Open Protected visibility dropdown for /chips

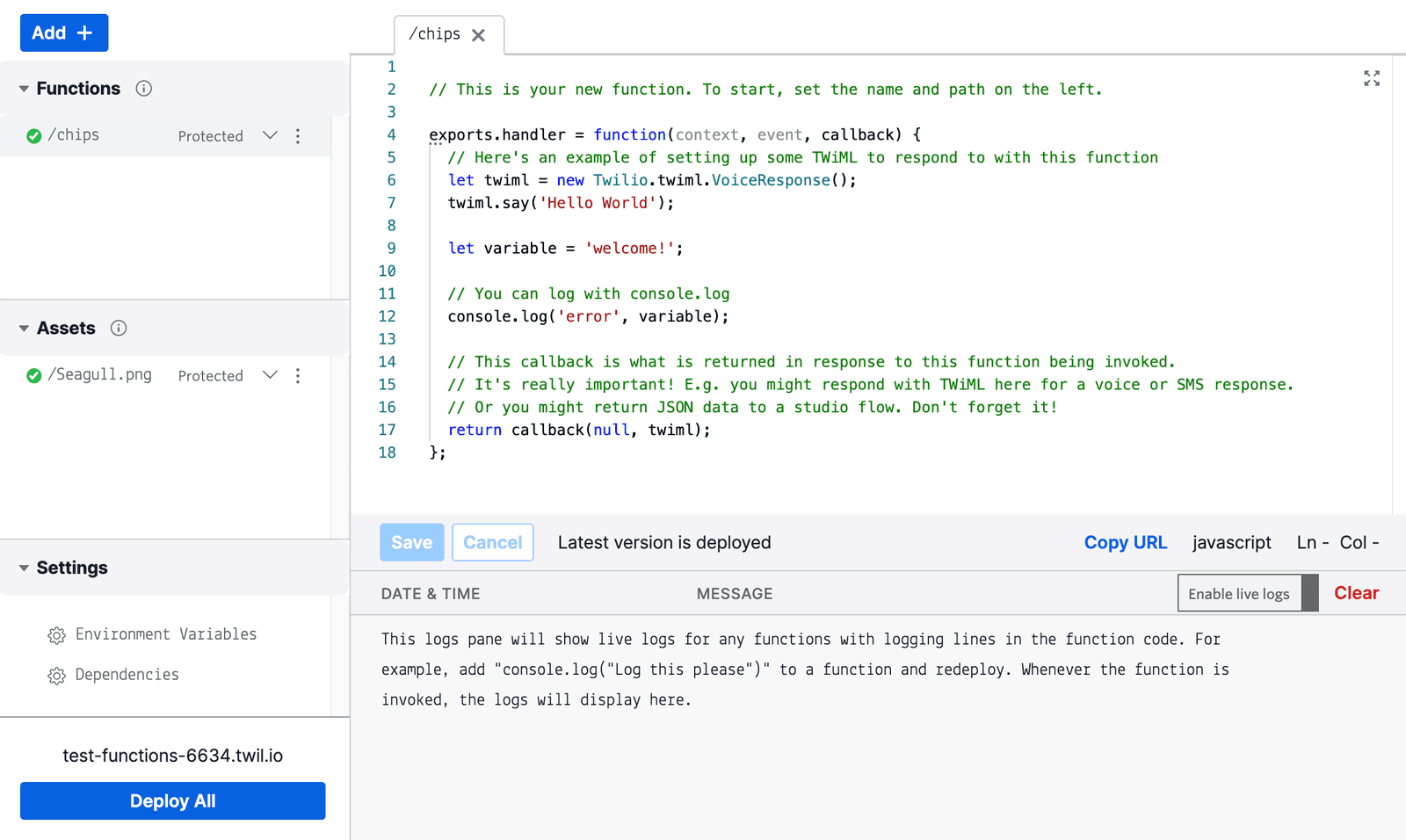270,135
